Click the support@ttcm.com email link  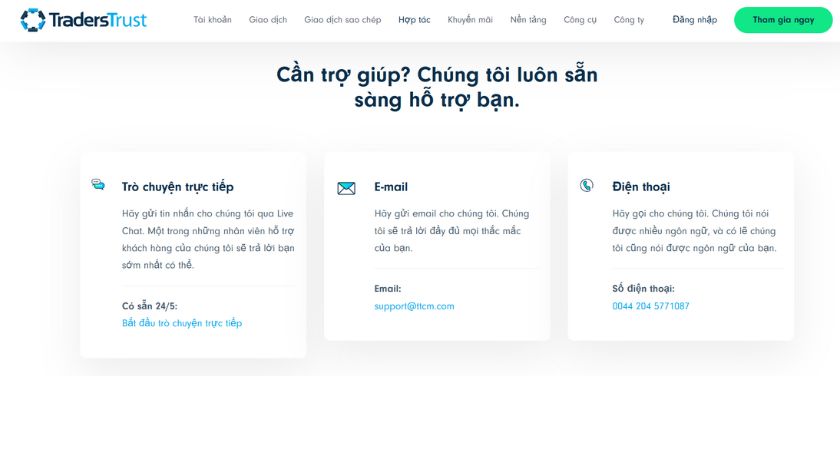[x=414, y=306]
